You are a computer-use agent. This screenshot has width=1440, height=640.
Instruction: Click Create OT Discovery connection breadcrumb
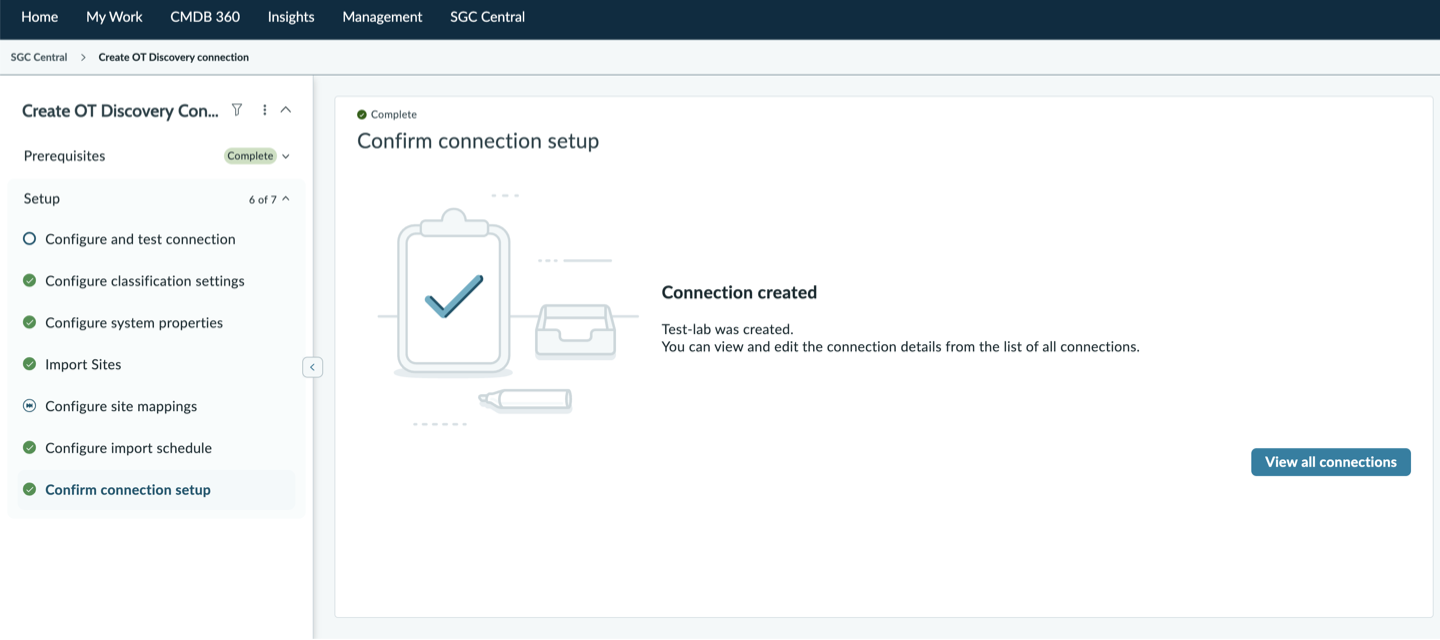(174, 57)
